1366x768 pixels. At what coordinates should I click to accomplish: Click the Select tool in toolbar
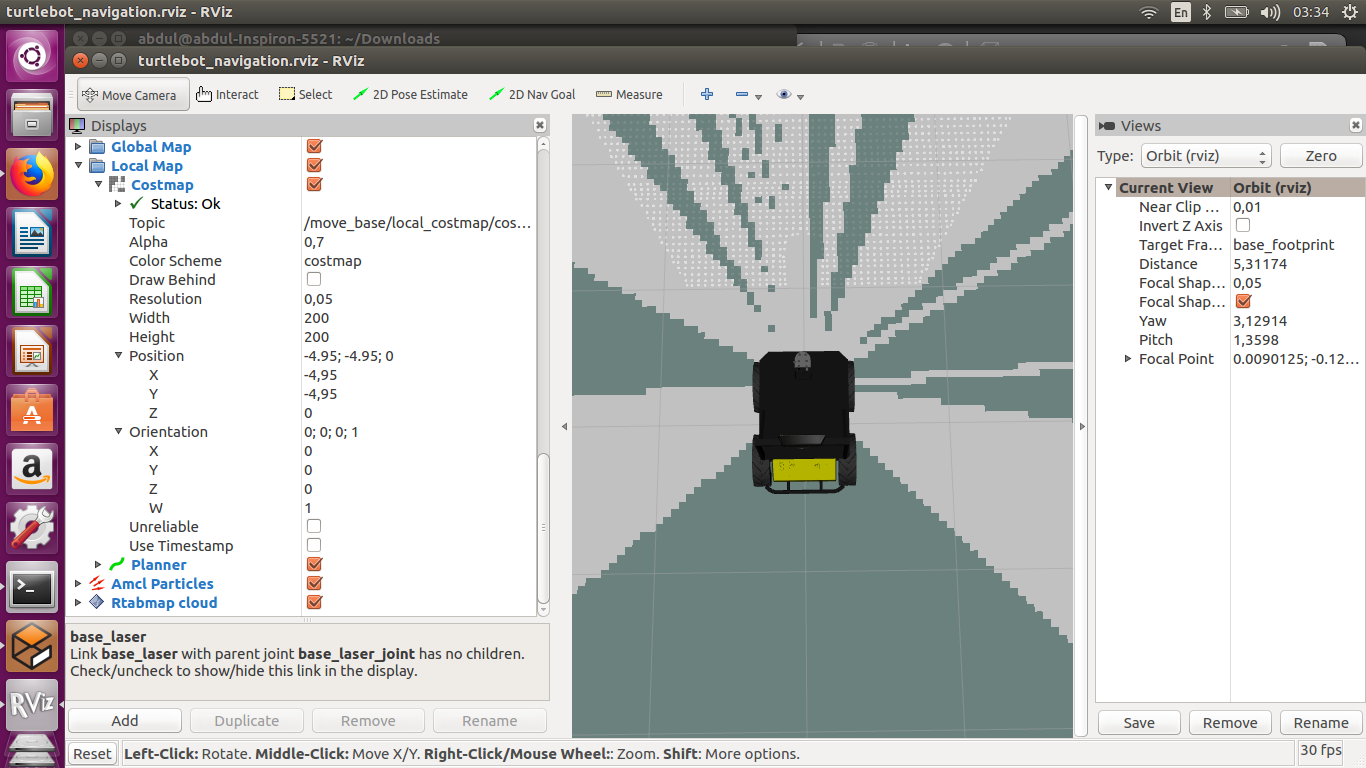pyautogui.click(x=305, y=95)
